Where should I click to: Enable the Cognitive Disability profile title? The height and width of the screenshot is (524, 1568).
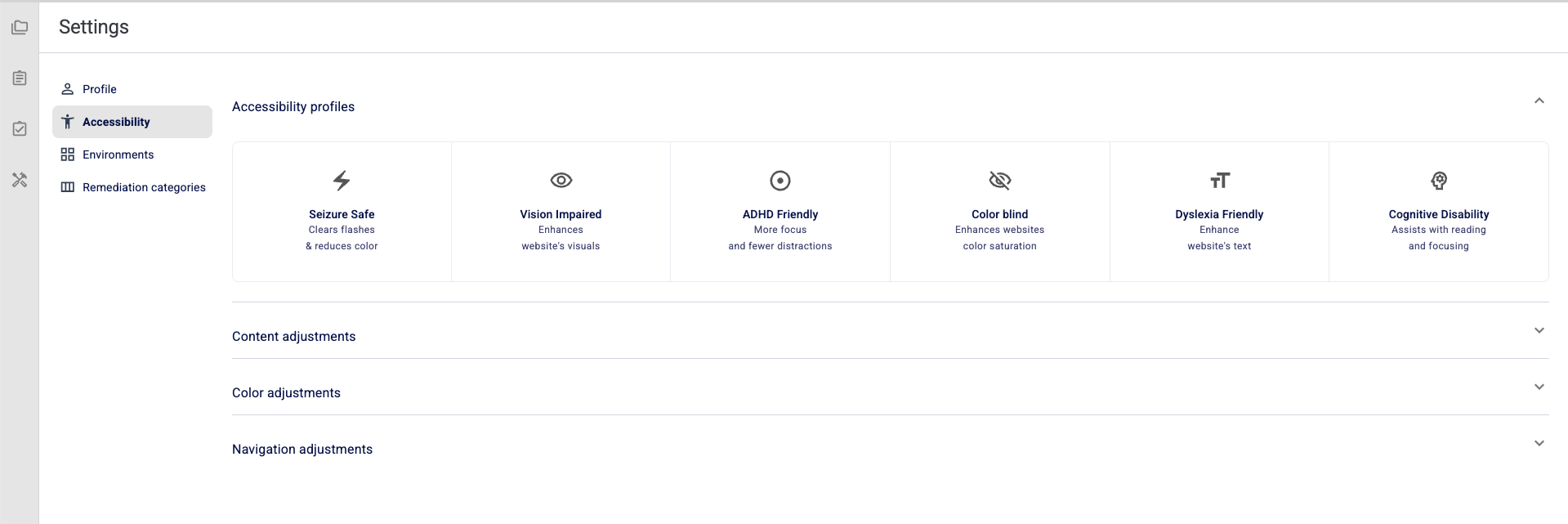point(1439,214)
